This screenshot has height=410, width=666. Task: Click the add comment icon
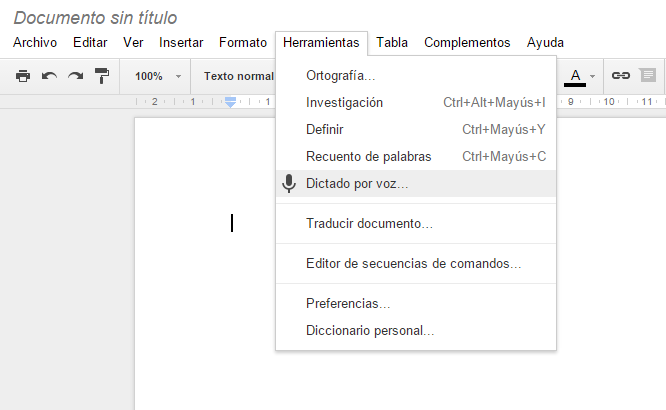pyautogui.click(x=647, y=76)
